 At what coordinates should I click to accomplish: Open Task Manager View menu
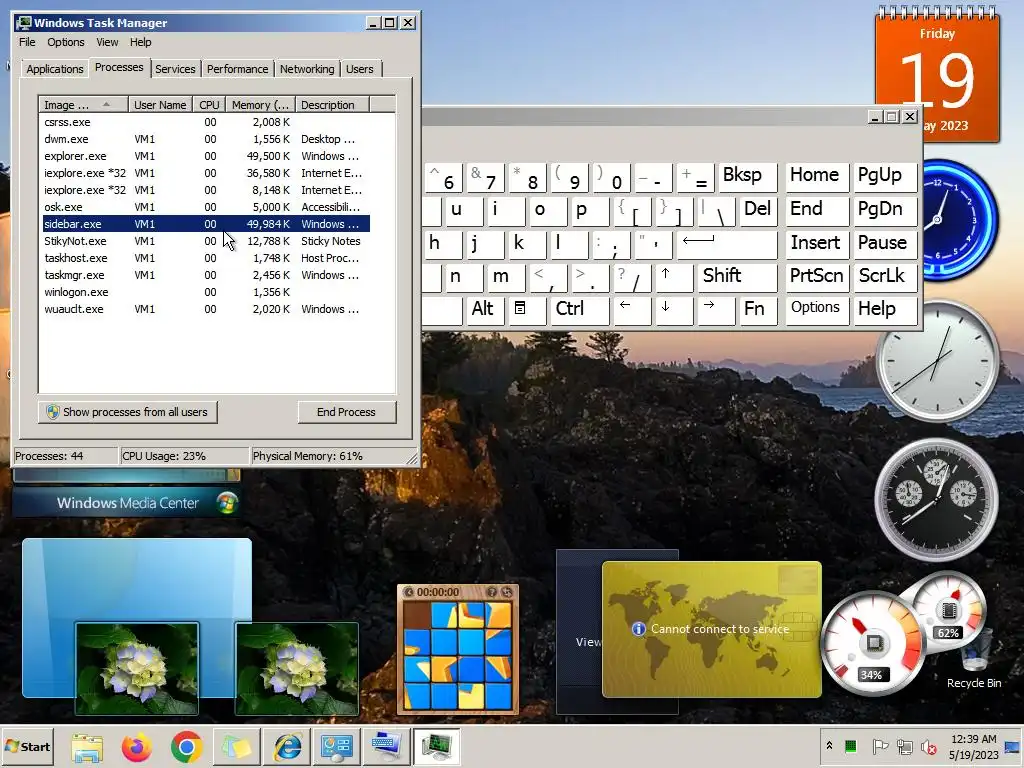[x=107, y=42]
